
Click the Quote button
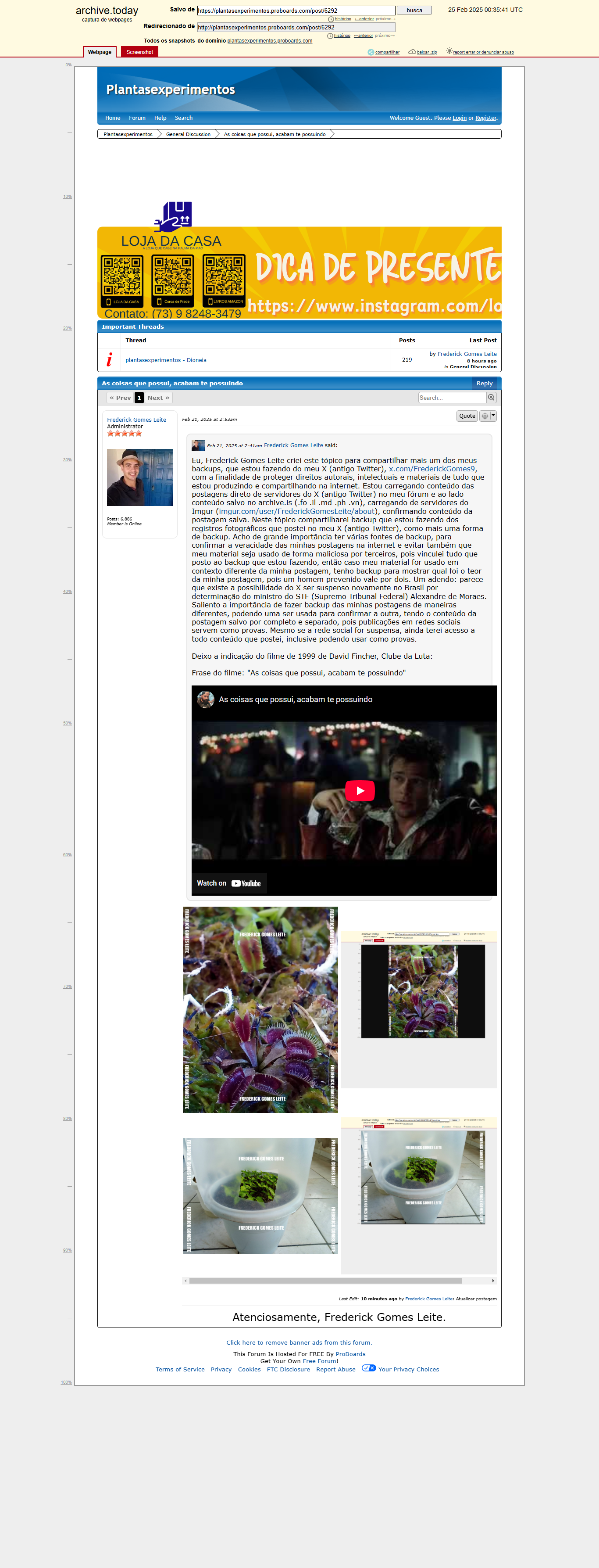tap(467, 416)
